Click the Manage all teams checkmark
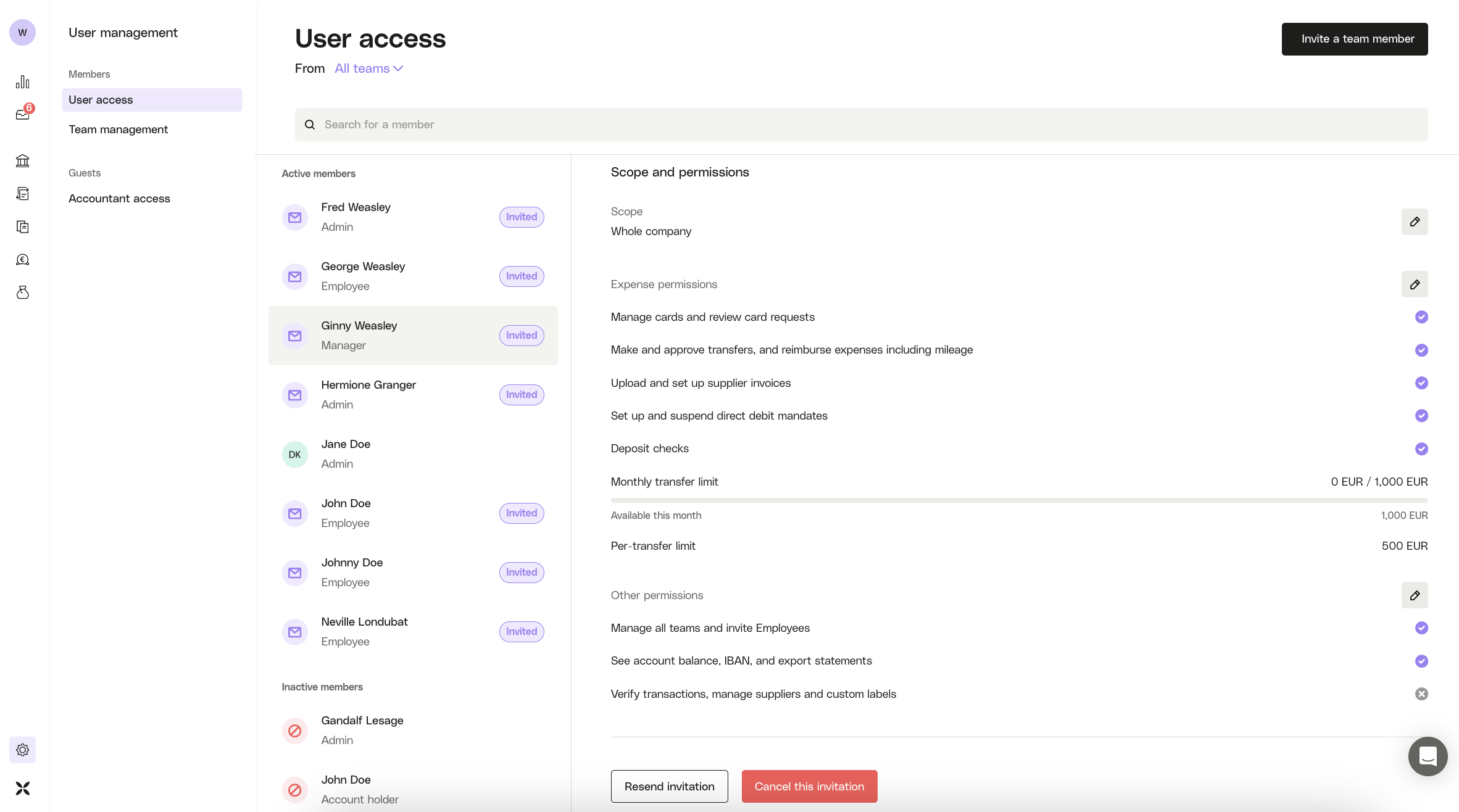The height and width of the screenshot is (812, 1459). click(1421, 628)
